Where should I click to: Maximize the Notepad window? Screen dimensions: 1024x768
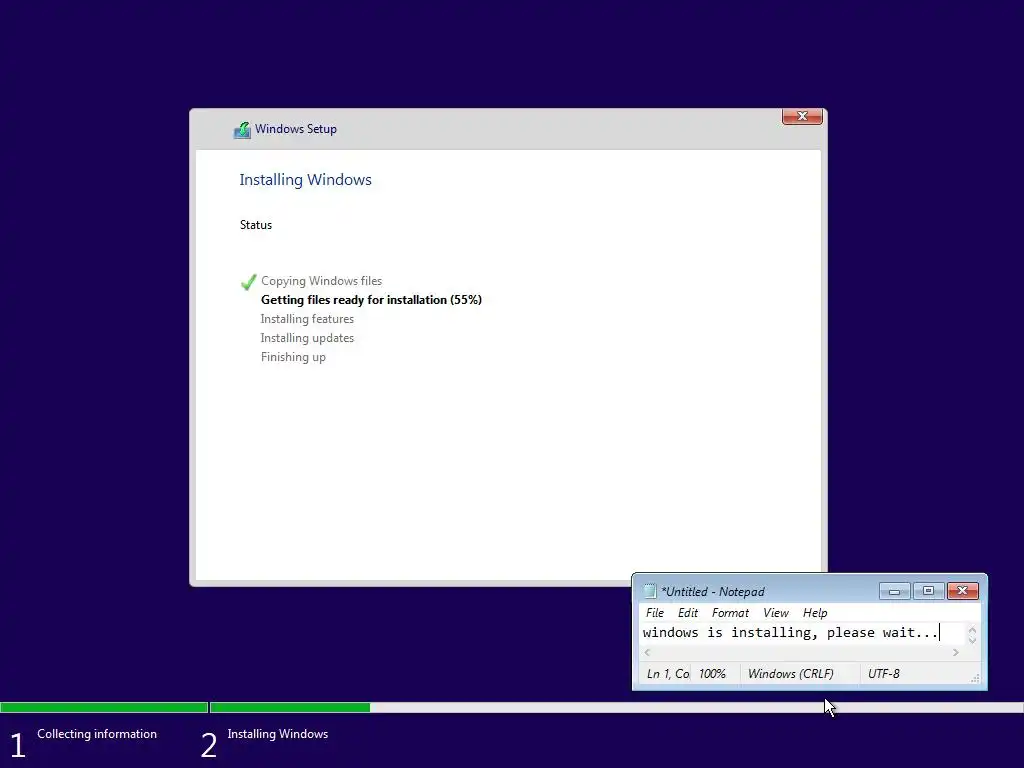(928, 591)
